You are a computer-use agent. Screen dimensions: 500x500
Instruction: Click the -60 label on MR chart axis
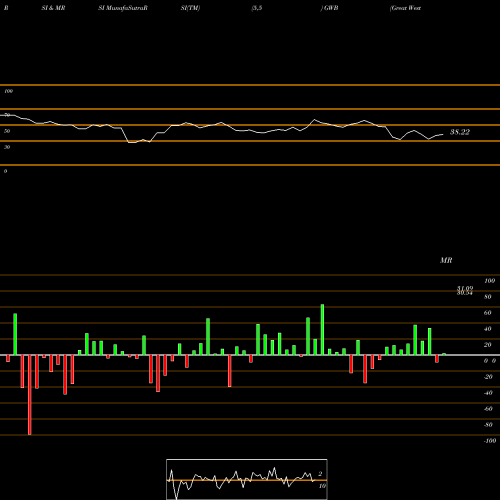488,409
